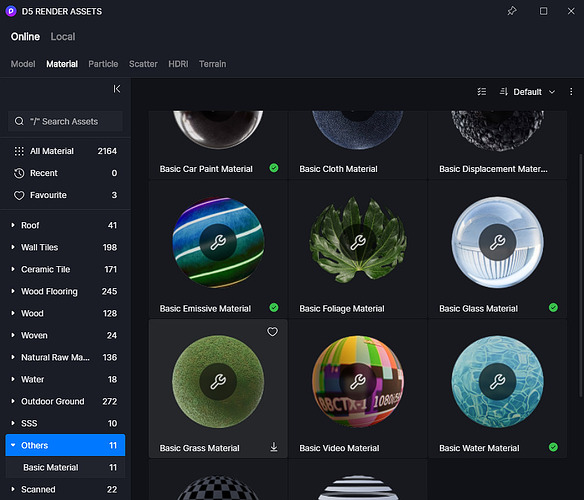Click green checkmark on Basic Emissive Material
584x500 pixels.
tap(274, 307)
